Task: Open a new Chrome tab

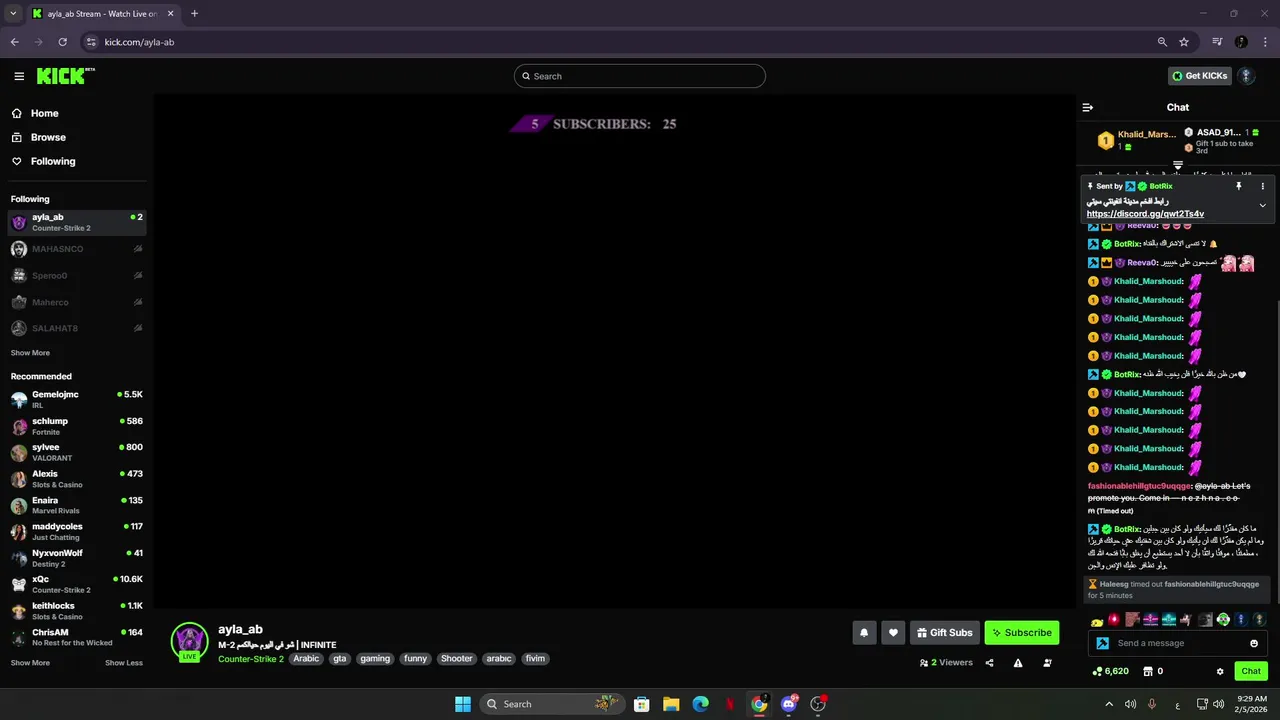Action: point(194,14)
